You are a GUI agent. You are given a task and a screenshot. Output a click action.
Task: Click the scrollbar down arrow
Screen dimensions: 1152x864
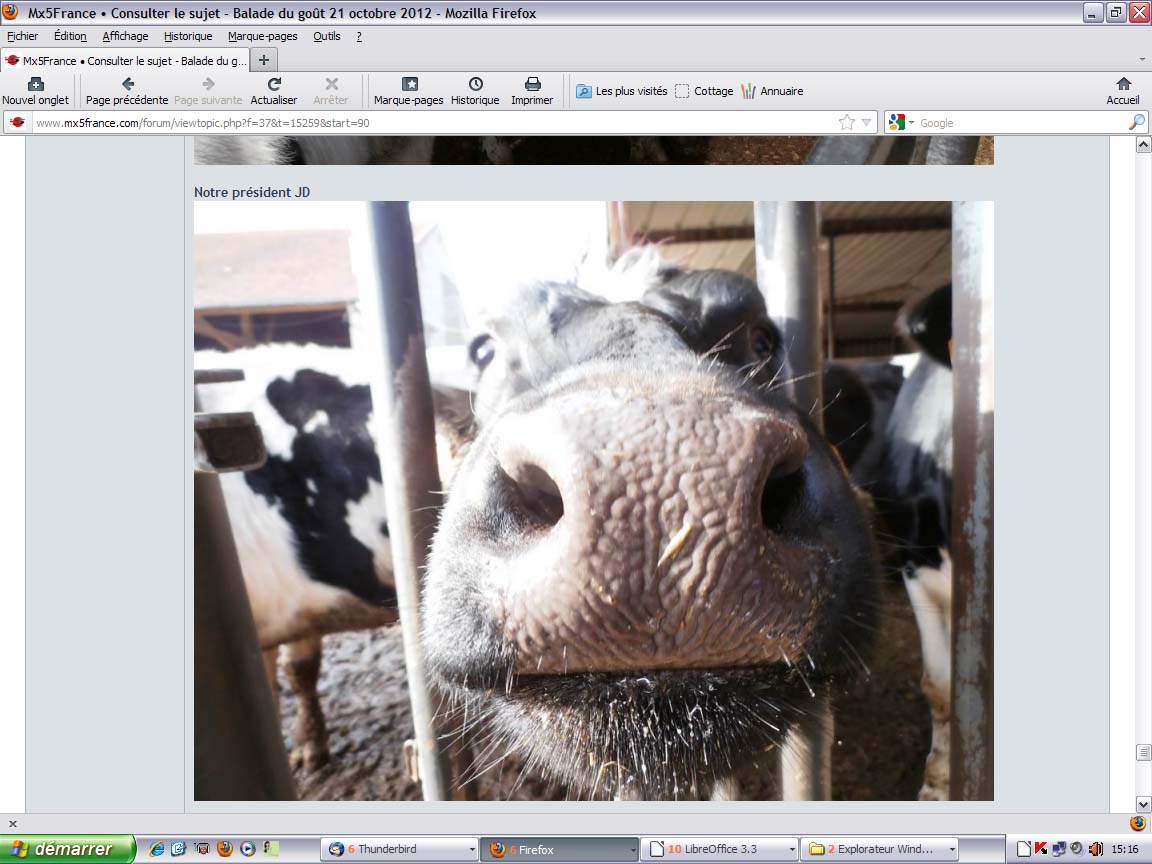coord(1143,804)
